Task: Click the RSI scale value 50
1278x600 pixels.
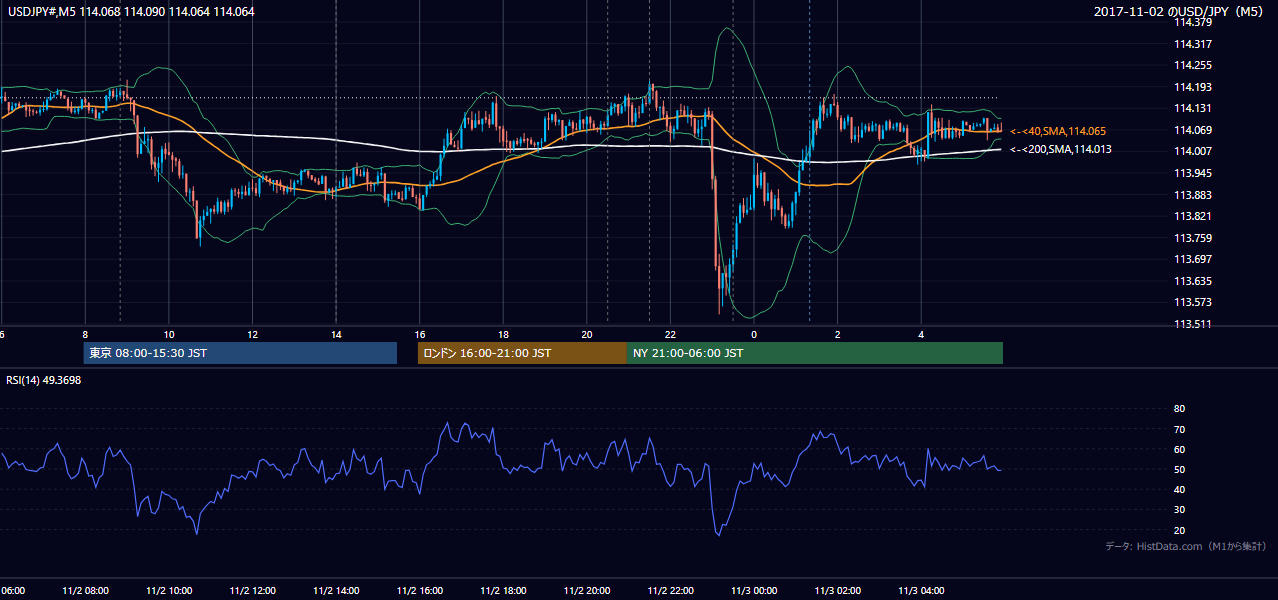Action: coord(1179,469)
